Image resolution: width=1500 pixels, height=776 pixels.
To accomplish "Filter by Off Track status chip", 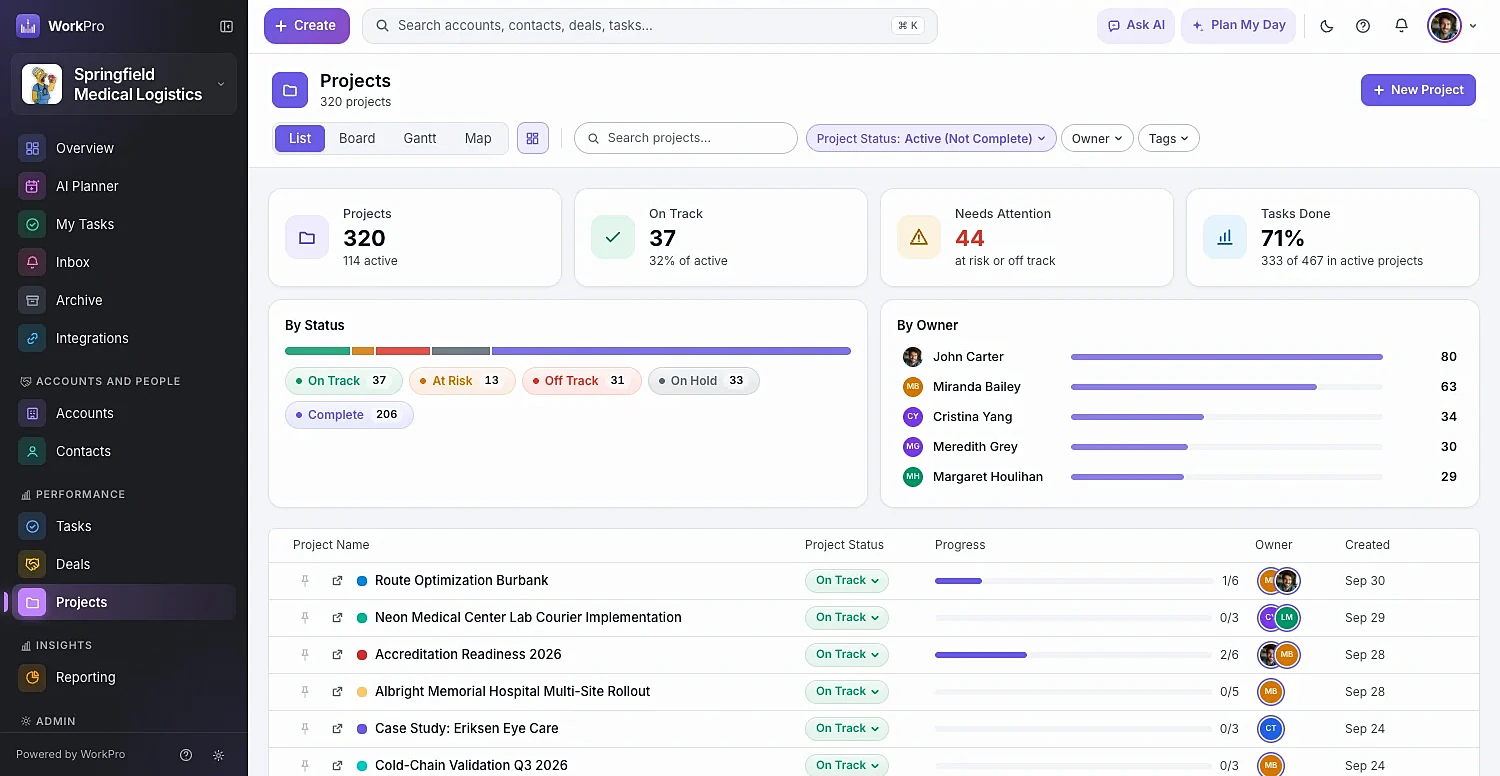I will click(581, 381).
